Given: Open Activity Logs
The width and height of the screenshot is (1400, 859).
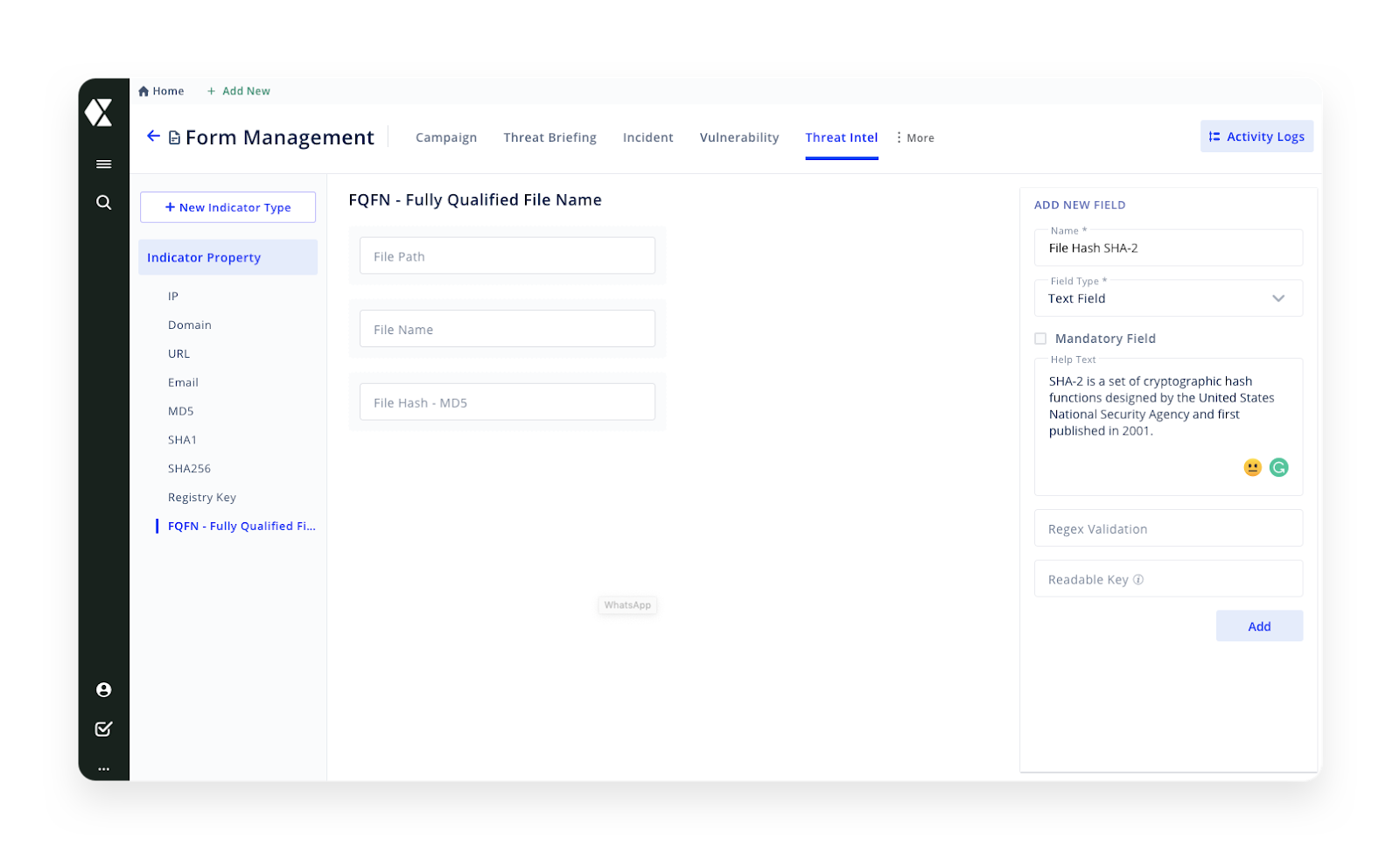Looking at the screenshot, I should coord(1256,136).
